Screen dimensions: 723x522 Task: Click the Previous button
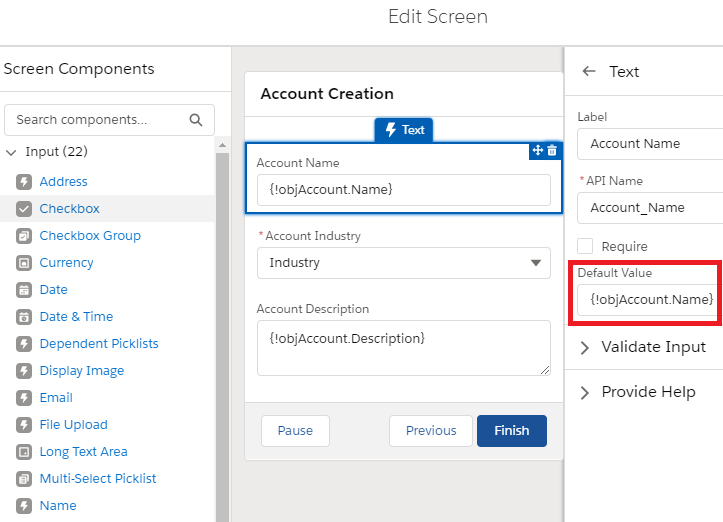431,431
